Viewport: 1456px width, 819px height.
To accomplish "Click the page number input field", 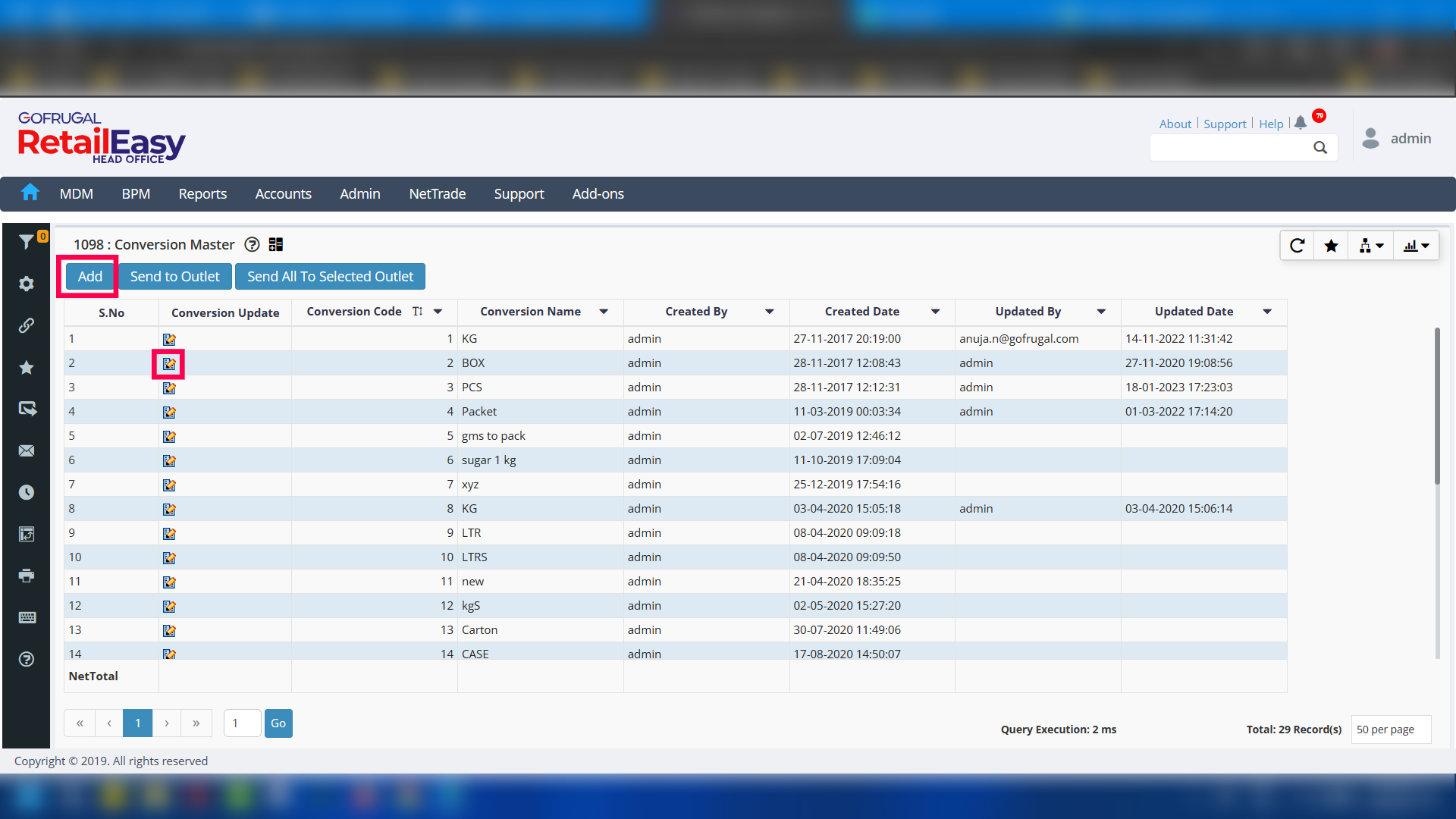I will (x=242, y=723).
